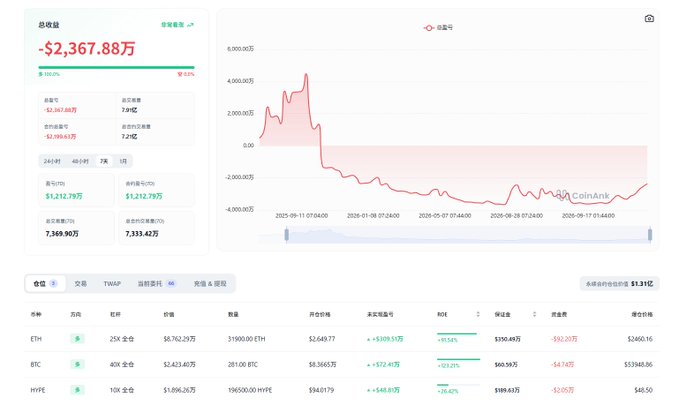Open the 仓位 positions tab
Screen dimensions: 679x413
point(45,284)
